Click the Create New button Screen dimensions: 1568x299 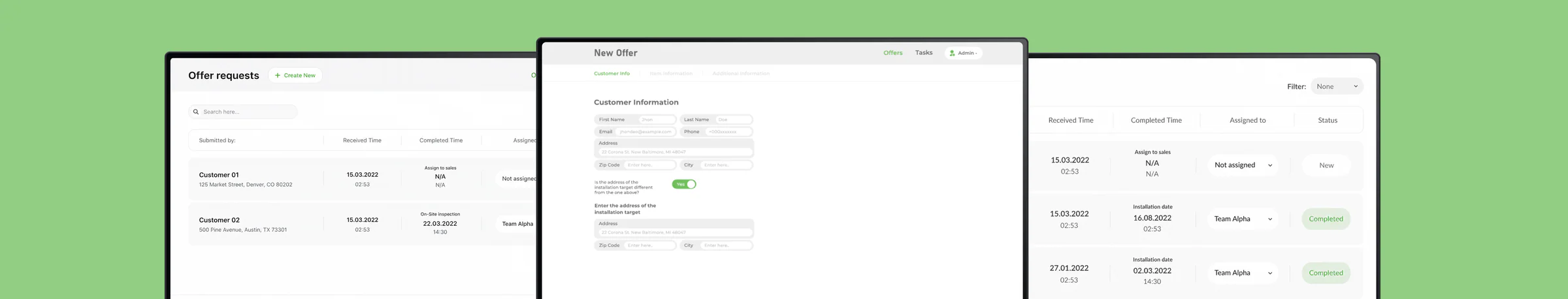295,75
